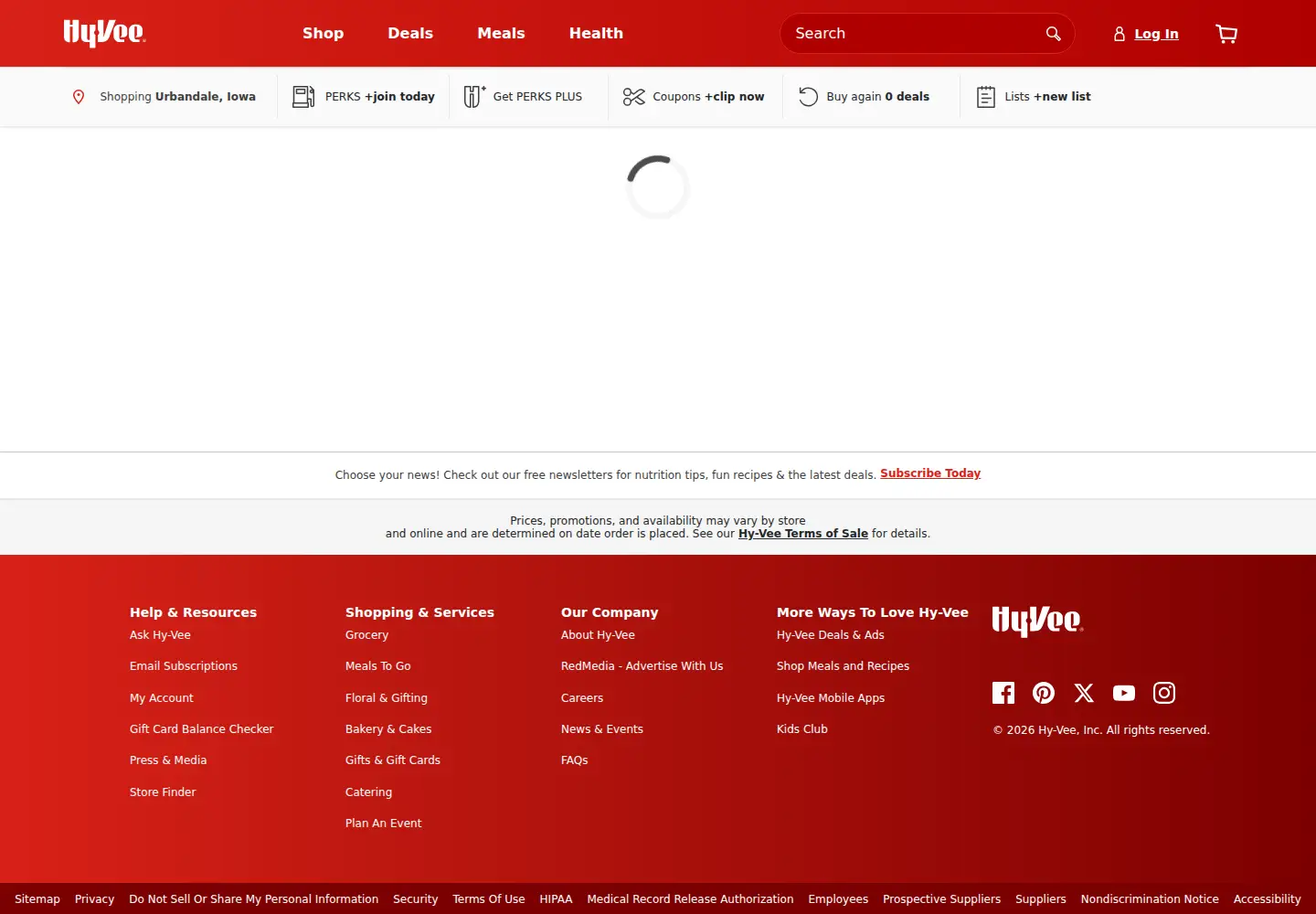Open Hy-Vee's Facebook page icon
Image resolution: width=1316 pixels, height=914 pixels.
[1003, 693]
